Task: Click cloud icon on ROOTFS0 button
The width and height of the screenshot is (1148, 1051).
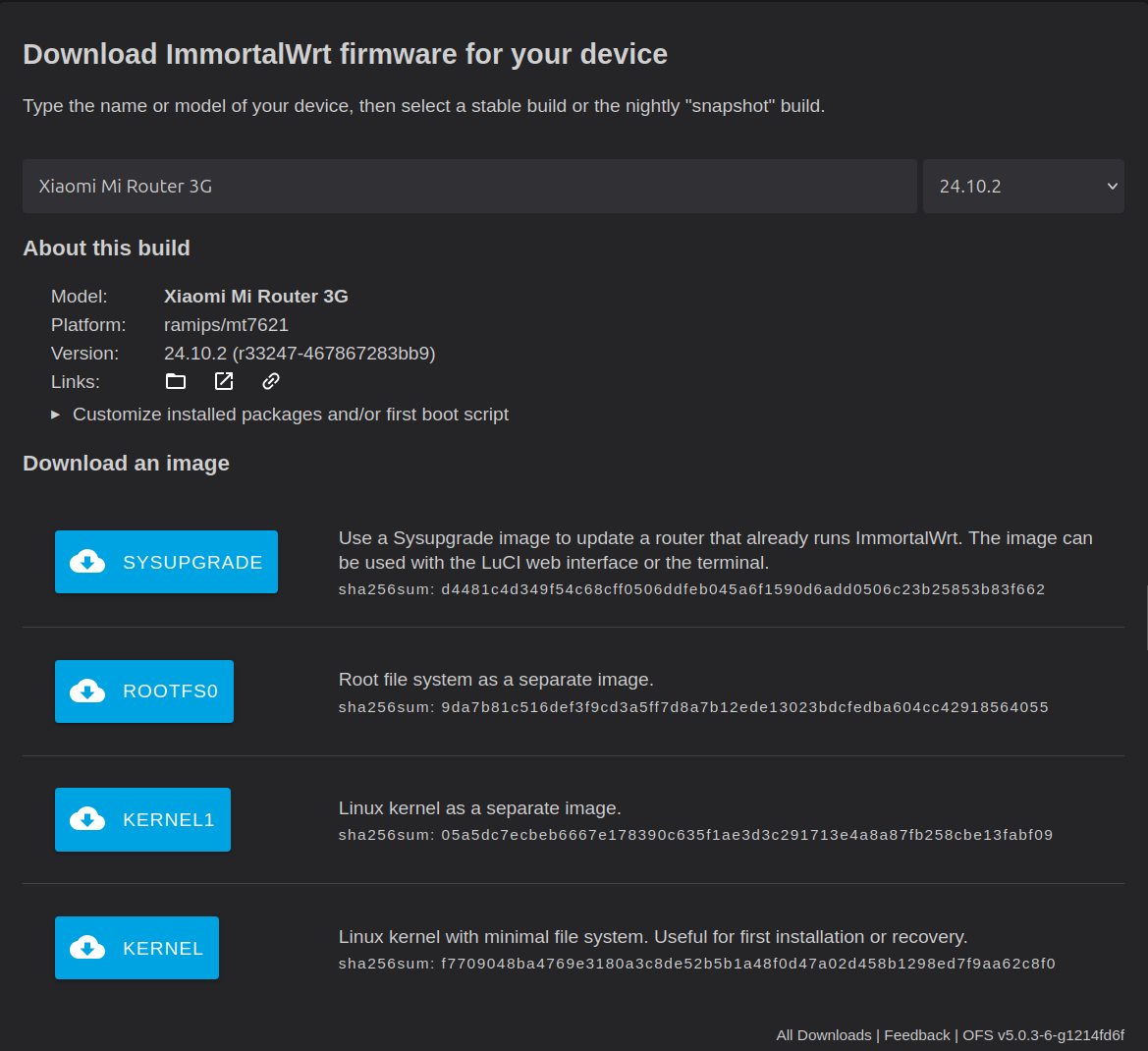Action: pos(87,691)
